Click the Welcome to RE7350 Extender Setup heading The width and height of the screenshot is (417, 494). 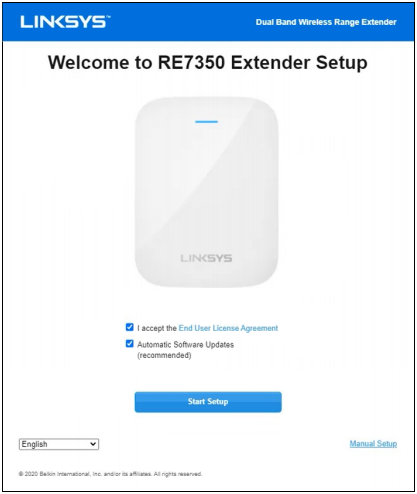(208, 63)
